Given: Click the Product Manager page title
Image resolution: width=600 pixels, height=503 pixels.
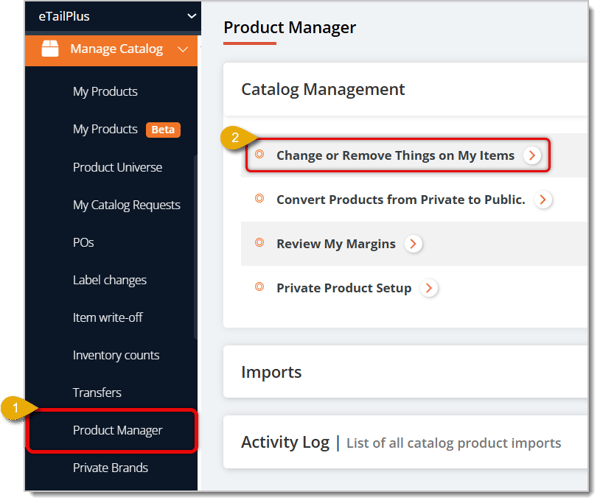Looking at the screenshot, I should click(x=290, y=28).
